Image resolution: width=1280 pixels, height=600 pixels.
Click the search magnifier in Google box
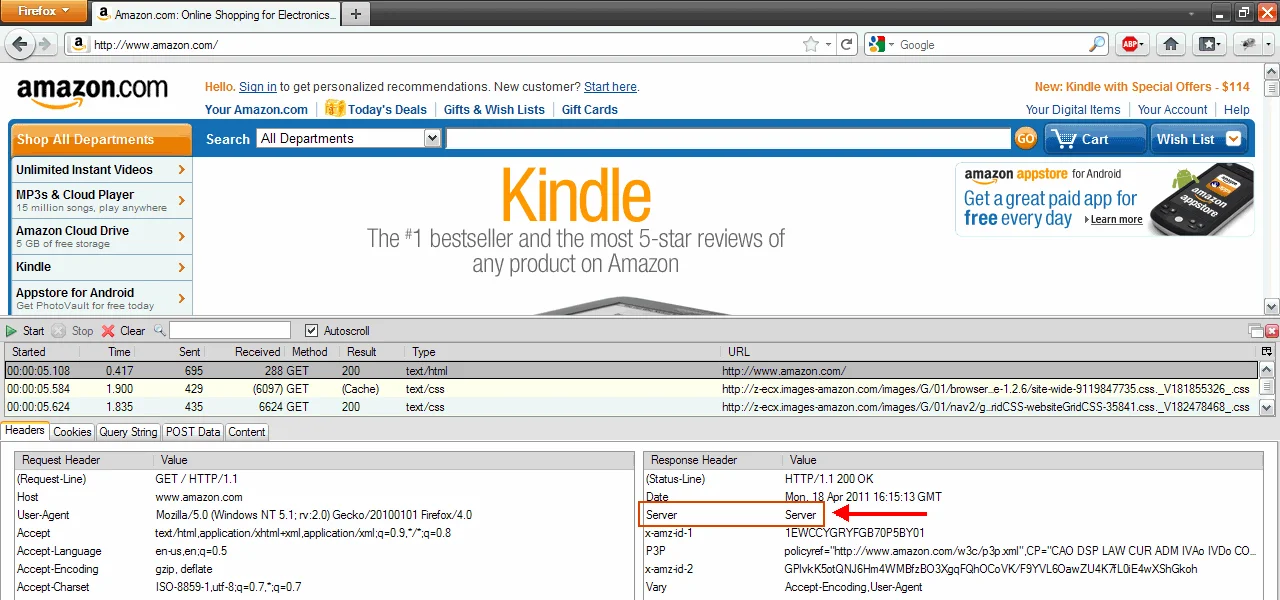[1097, 45]
